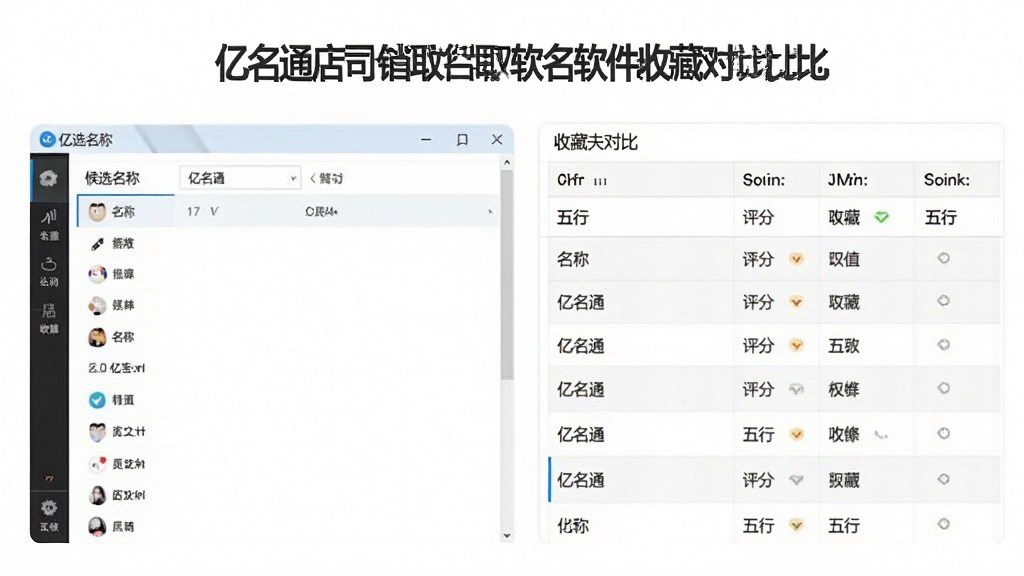Screen dimensions: 1024x576
Task: Select the Z.0 亿 entry in the list
Action: click(x=116, y=368)
